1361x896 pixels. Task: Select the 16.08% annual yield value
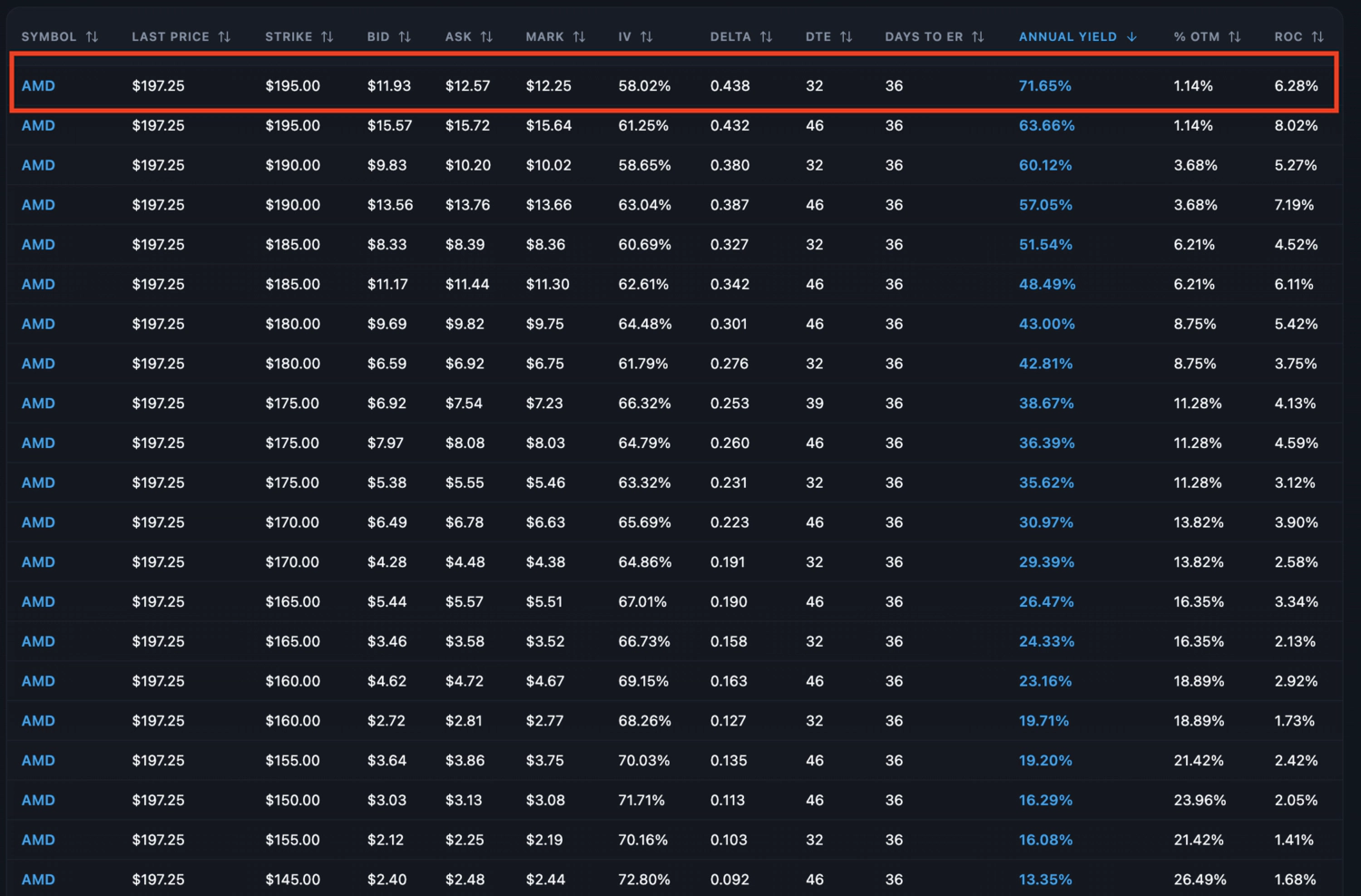(x=1045, y=840)
